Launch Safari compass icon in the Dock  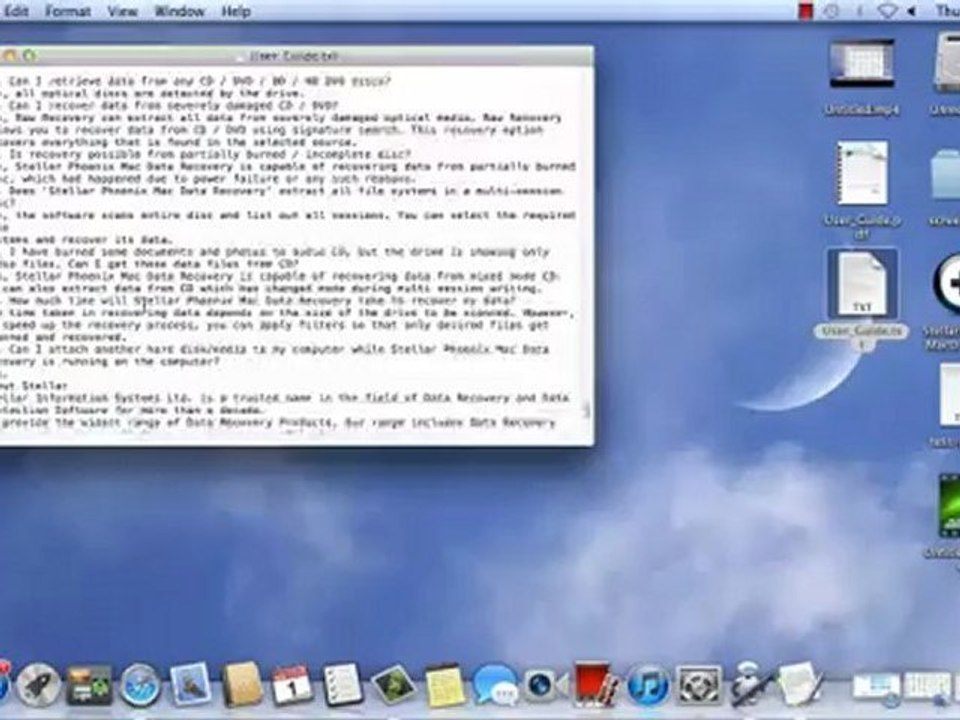(140, 685)
